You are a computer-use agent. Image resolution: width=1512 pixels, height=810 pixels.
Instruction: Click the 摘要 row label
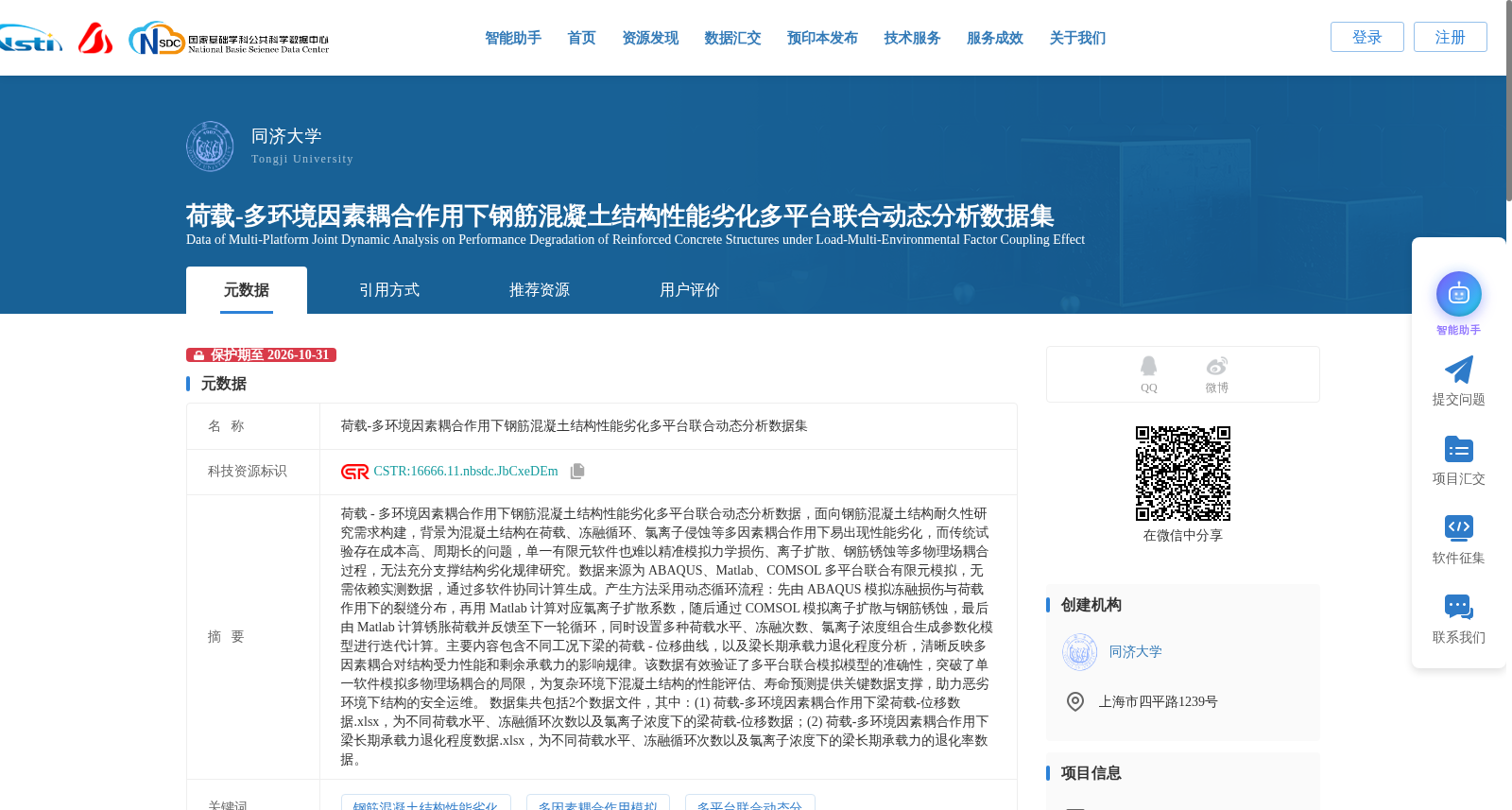[x=226, y=637]
